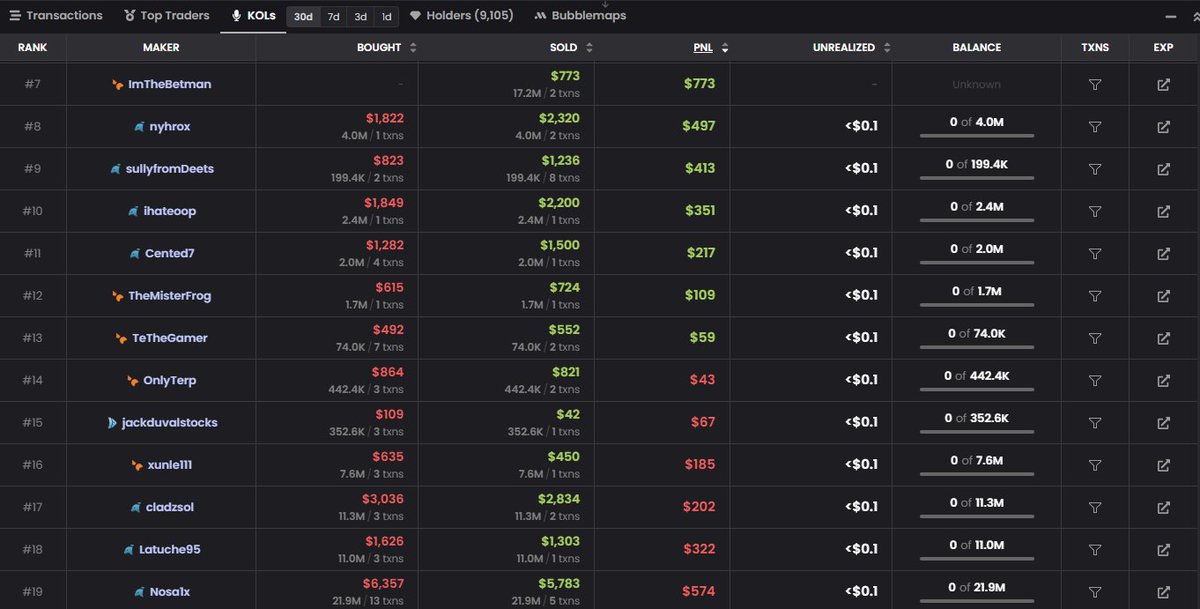Switch to the Top Traders tab

(167, 16)
